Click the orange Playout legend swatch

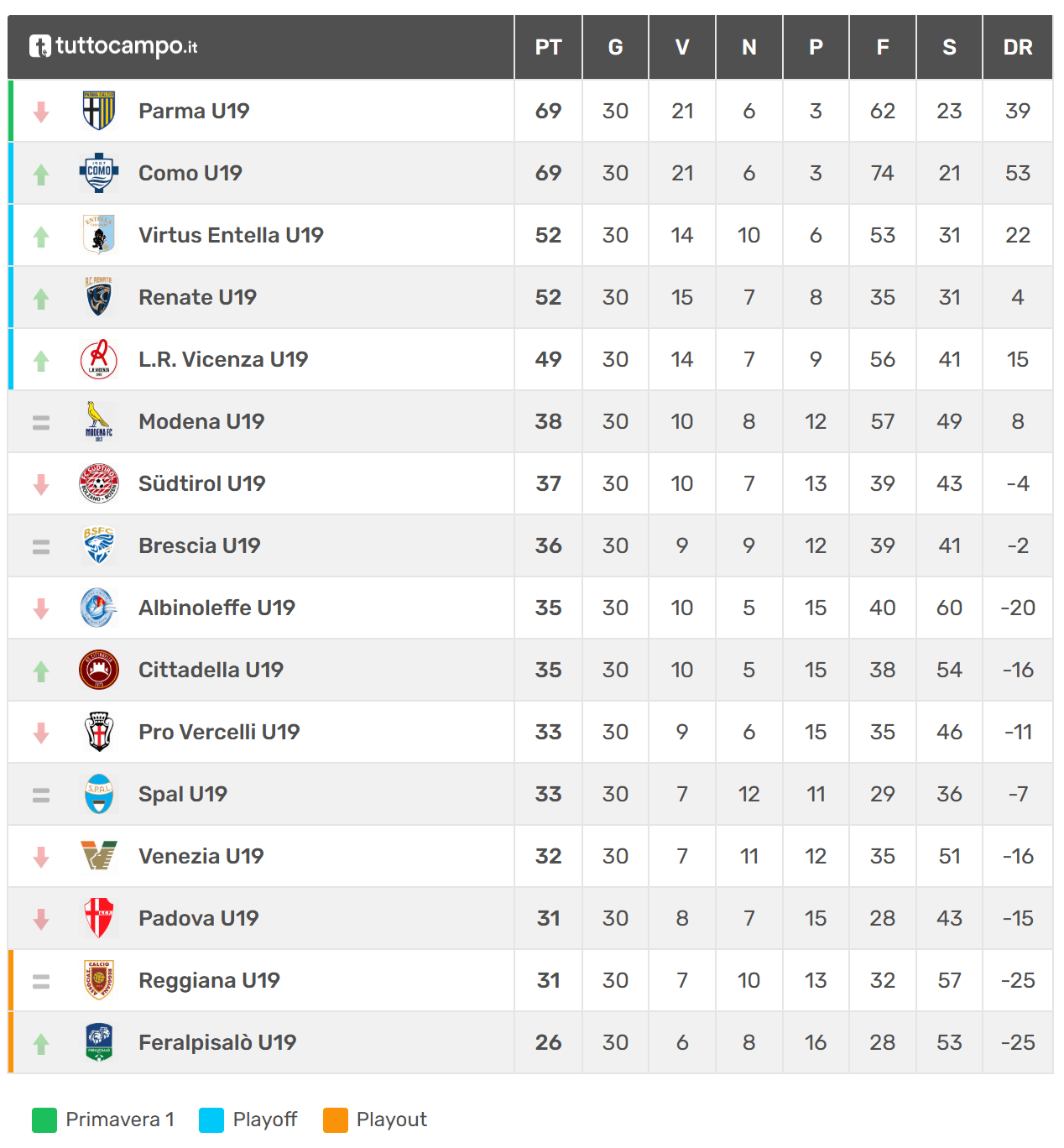tap(336, 1119)
